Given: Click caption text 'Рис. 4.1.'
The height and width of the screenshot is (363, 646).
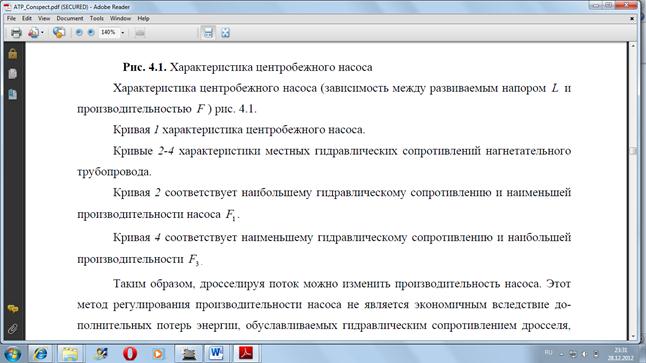Looking at the screenshot, I should [145, 67].
